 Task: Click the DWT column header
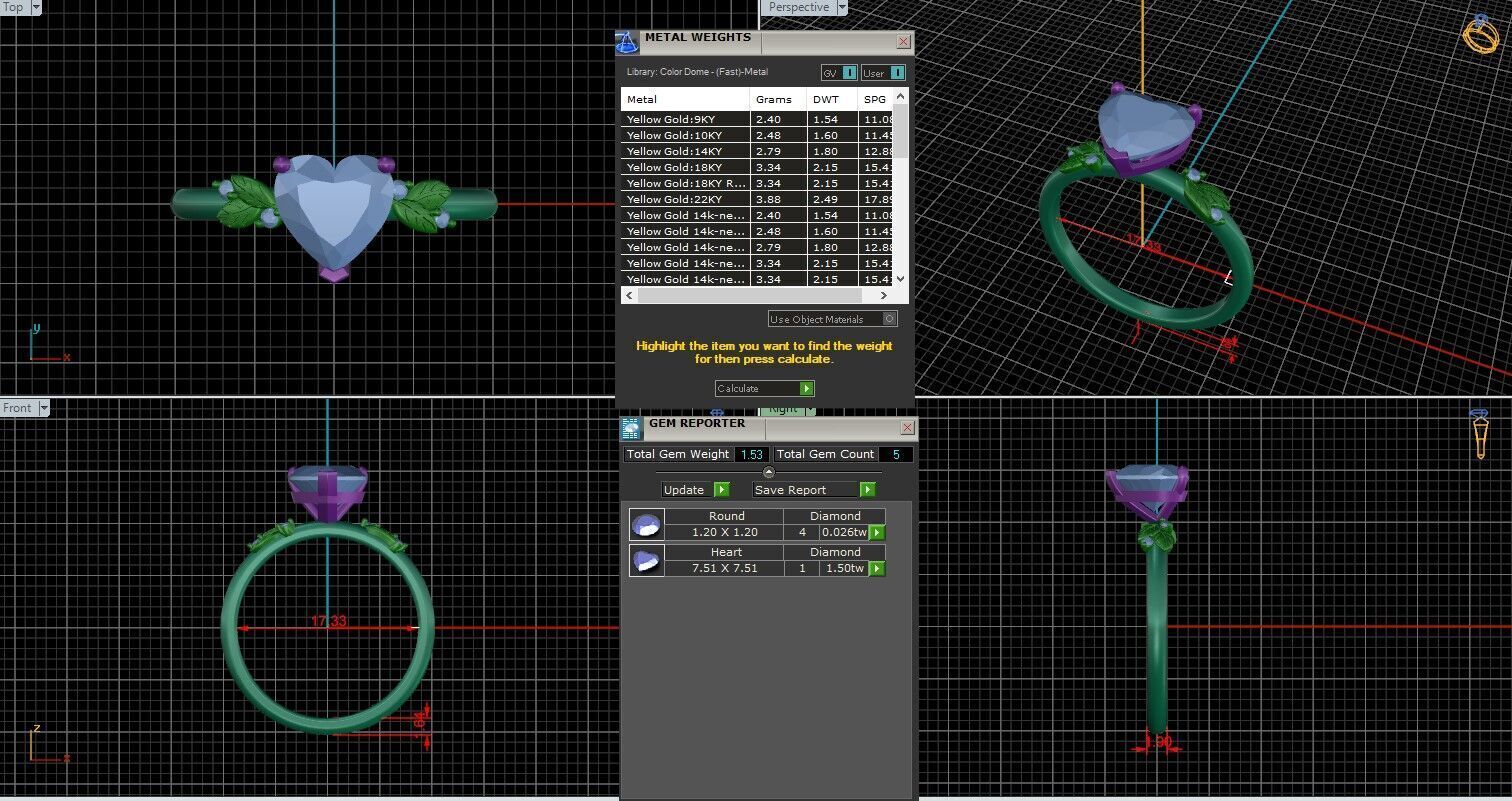pos(832,99)
